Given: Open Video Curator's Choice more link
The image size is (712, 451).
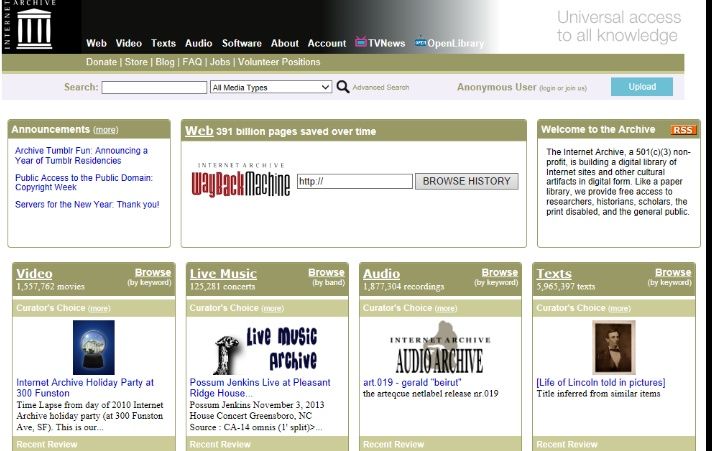Looking at the screenshot, I should pyautogui.click(x=99, y=308).
